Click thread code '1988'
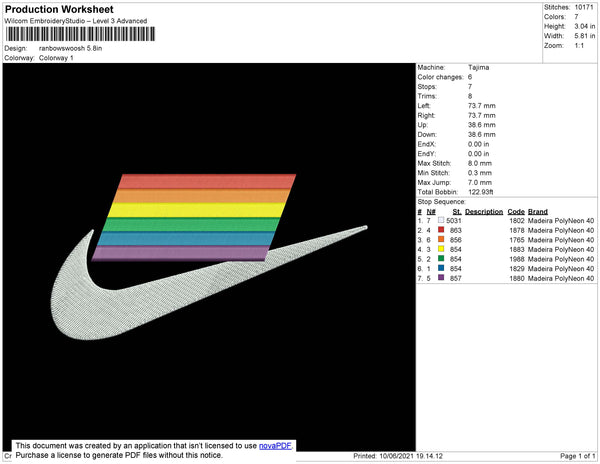The width and height of the screenshot is (600, 464). (x=517, y=259)
